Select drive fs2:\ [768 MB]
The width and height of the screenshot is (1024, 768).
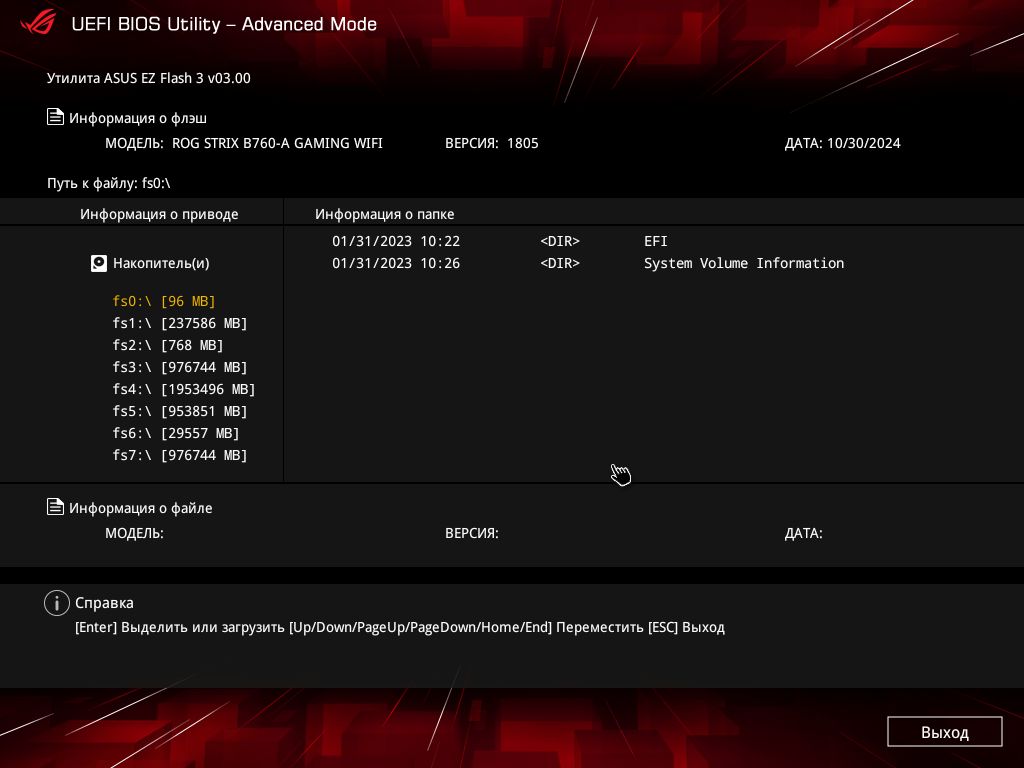(x=168, y=345)
